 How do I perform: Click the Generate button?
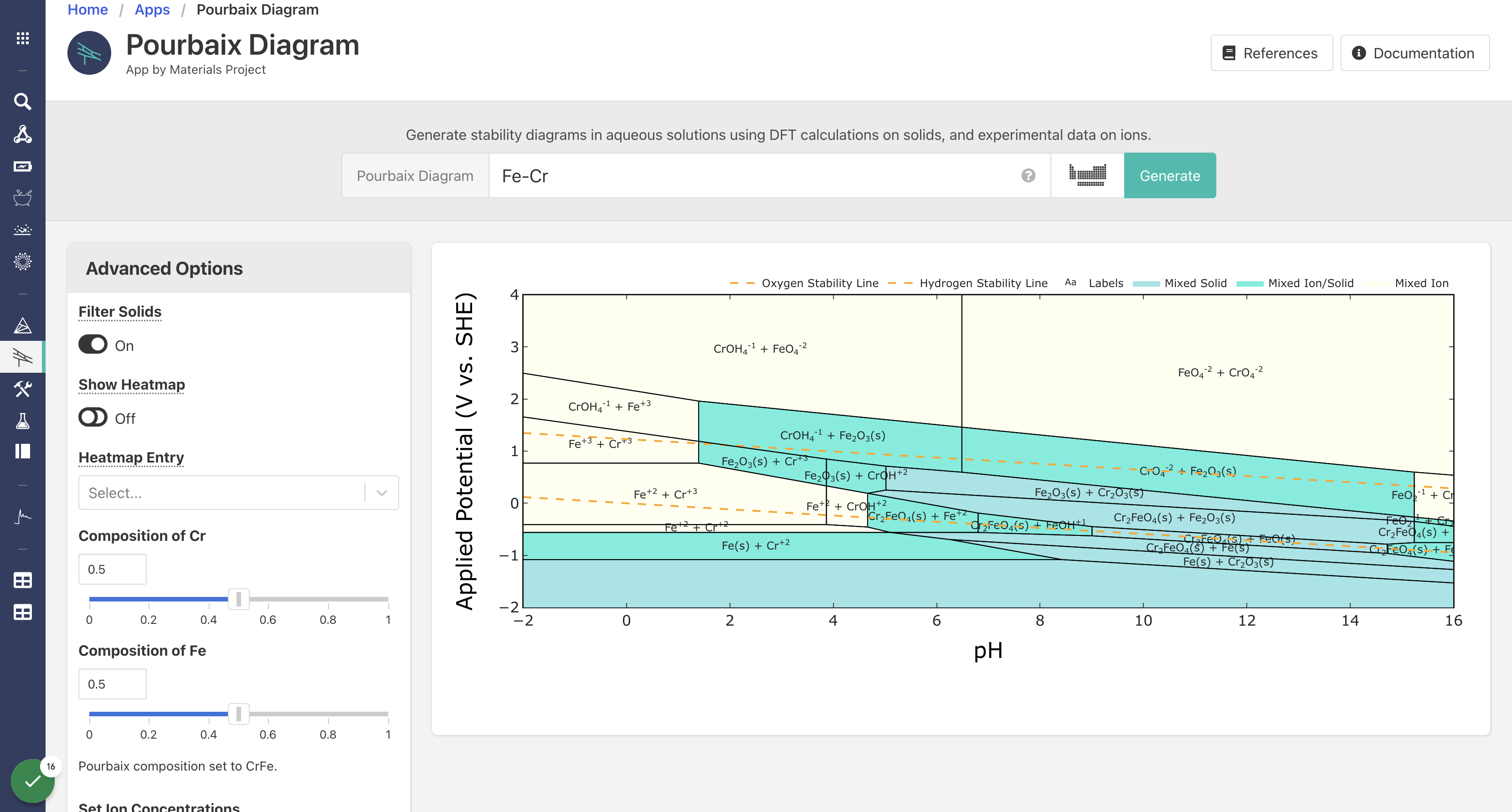pyautogui.click(x=1169, y=175)
